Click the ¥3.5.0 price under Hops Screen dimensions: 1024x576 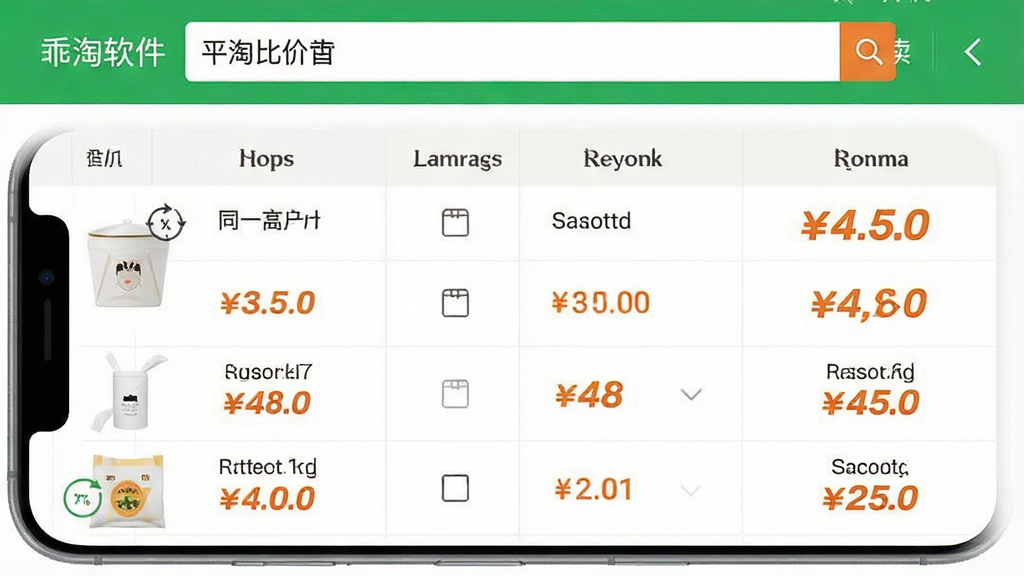pyautogui.click(x=268, y=303)
